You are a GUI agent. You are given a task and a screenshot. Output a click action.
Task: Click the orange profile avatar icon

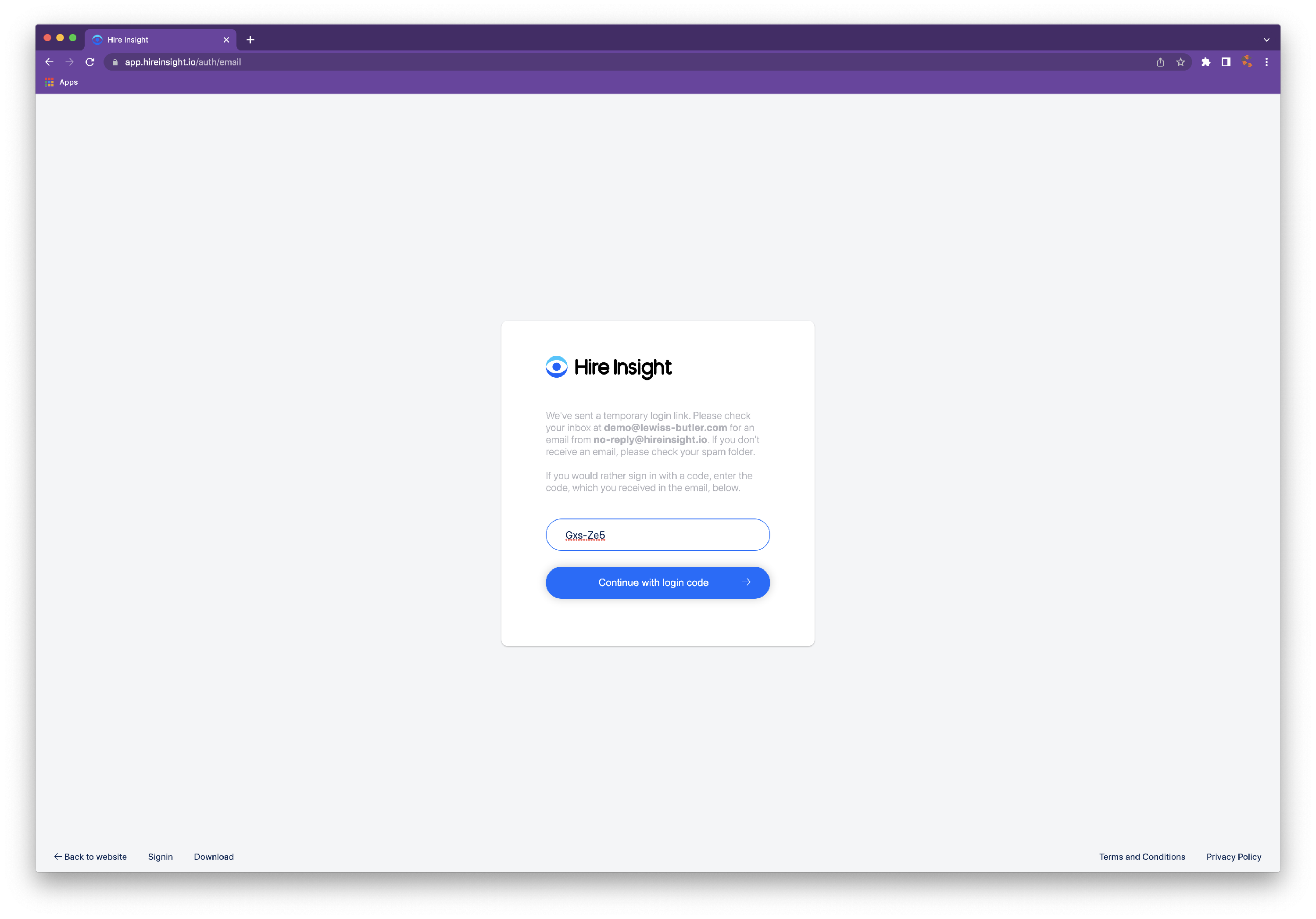tap(1247, 62)
